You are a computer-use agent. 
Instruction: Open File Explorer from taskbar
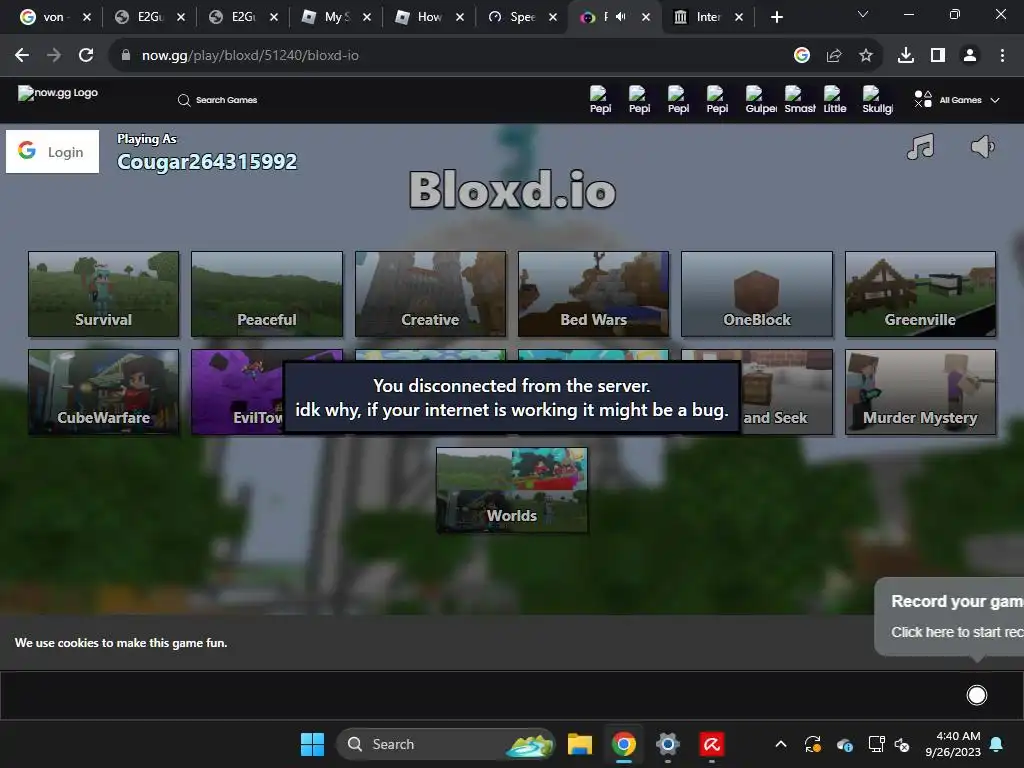pos(580,744)
